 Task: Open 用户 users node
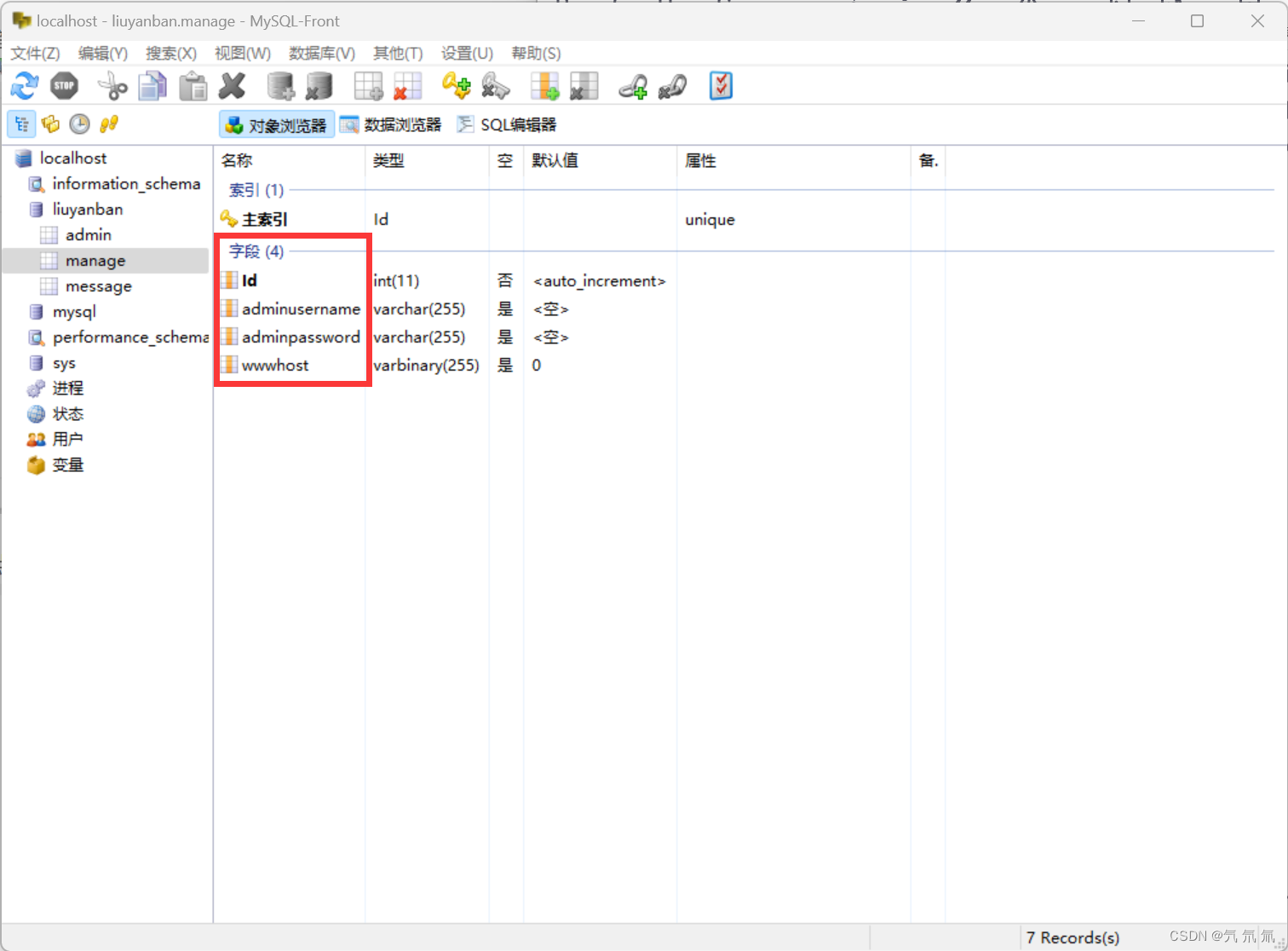(67, 440)
